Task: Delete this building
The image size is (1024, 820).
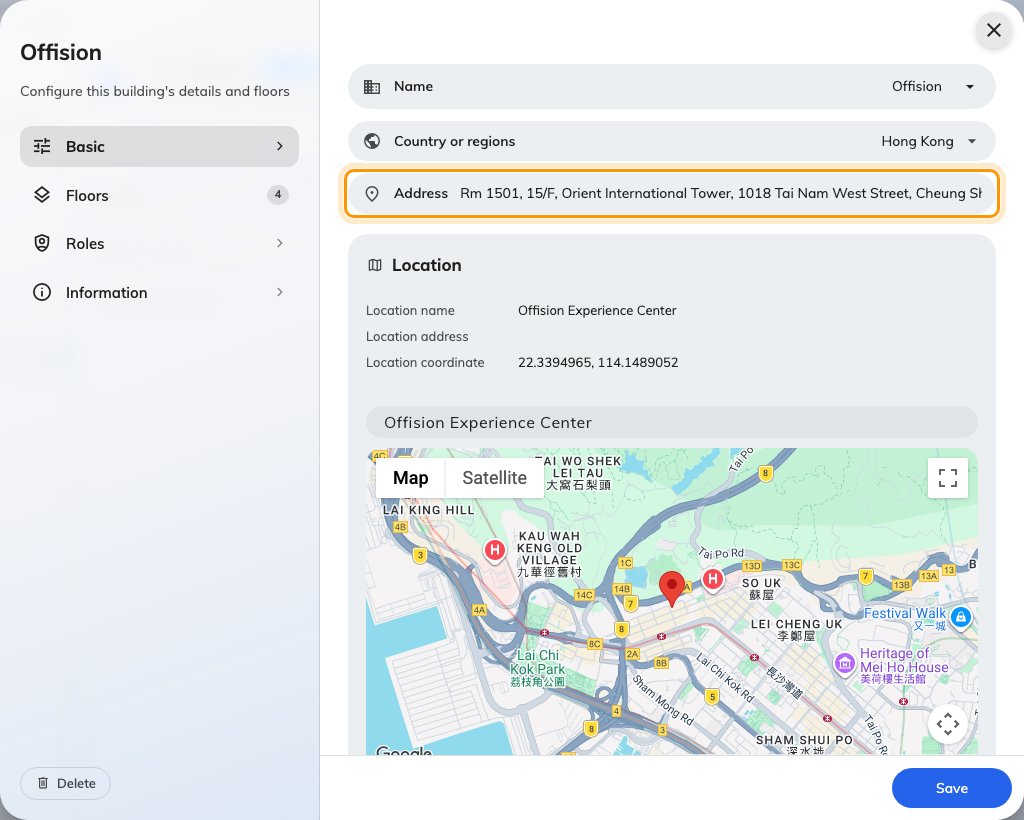Action: coord(65,783)
